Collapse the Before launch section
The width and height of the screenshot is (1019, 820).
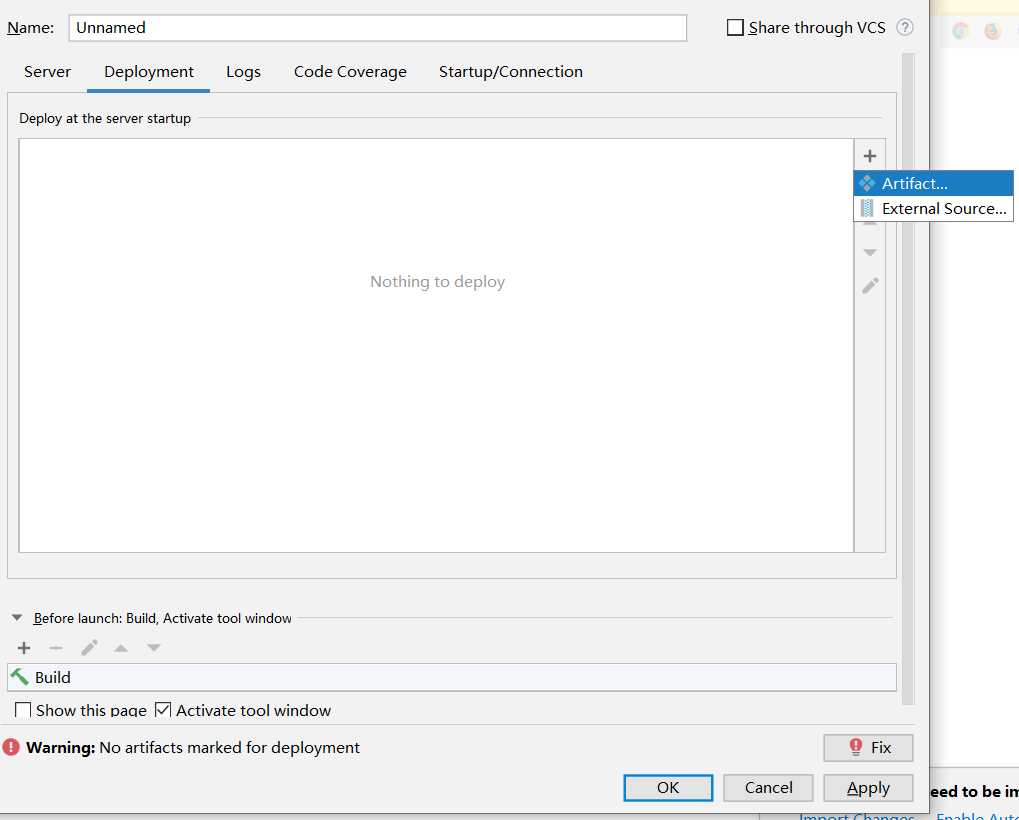[18, 618]
